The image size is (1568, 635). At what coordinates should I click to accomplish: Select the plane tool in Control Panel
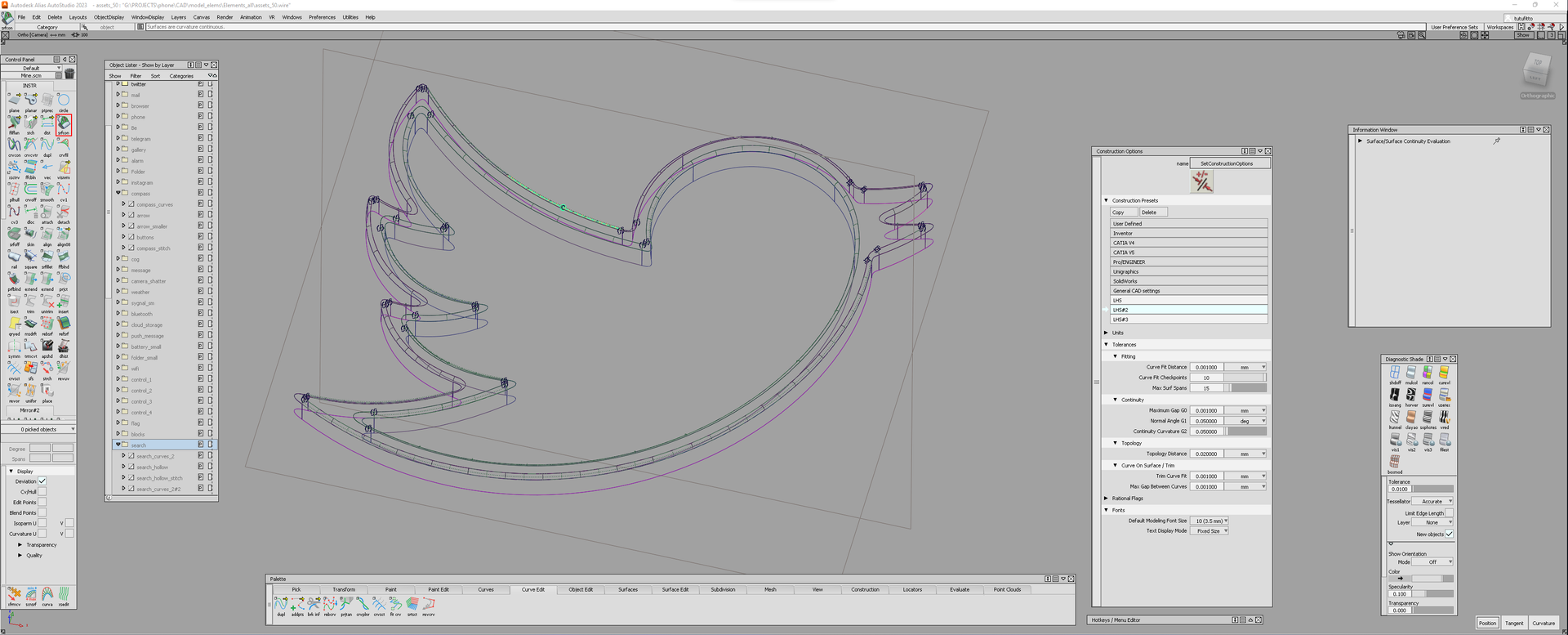(x=14, y=101)
